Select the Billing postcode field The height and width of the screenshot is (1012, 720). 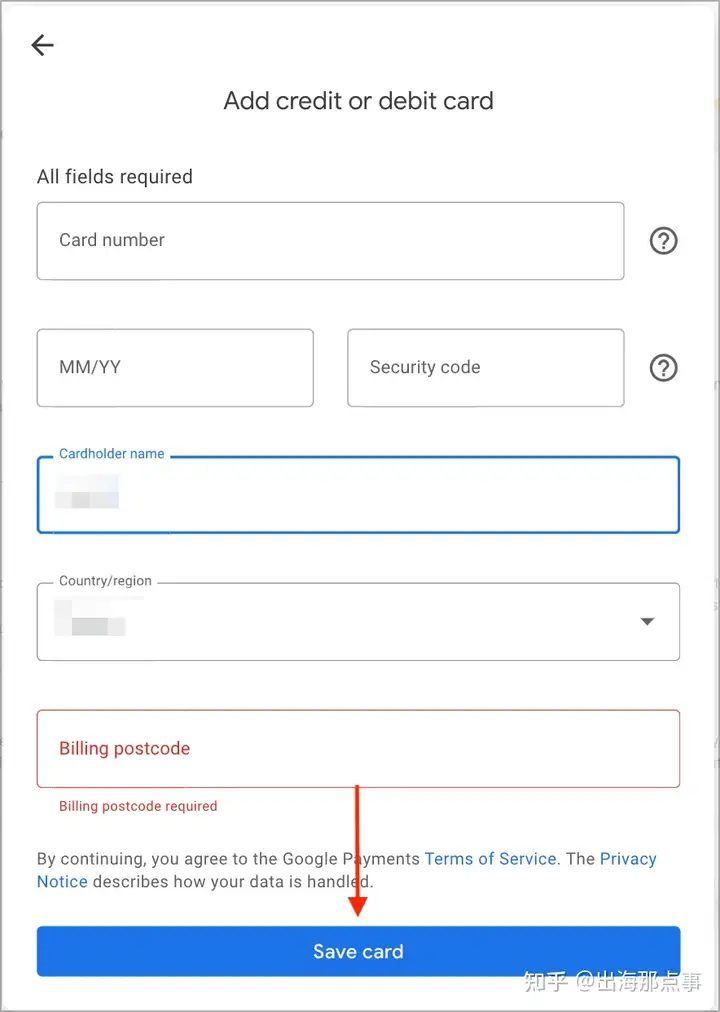[x=358, y=749]
